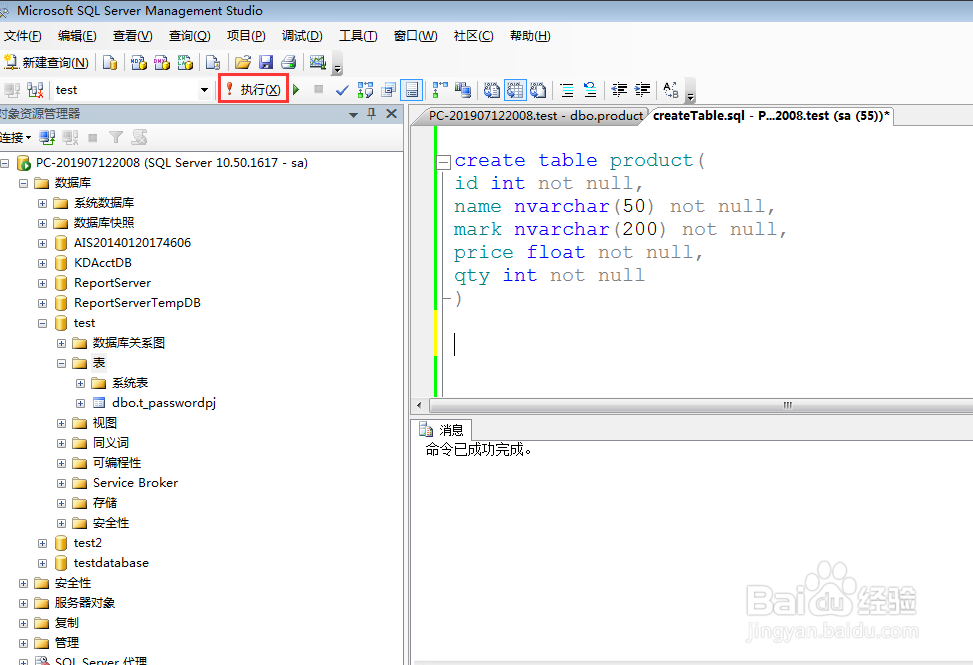Open the 调试(D) menu
Viewport: 973px width, 665px height.
(x=302, y=36)
